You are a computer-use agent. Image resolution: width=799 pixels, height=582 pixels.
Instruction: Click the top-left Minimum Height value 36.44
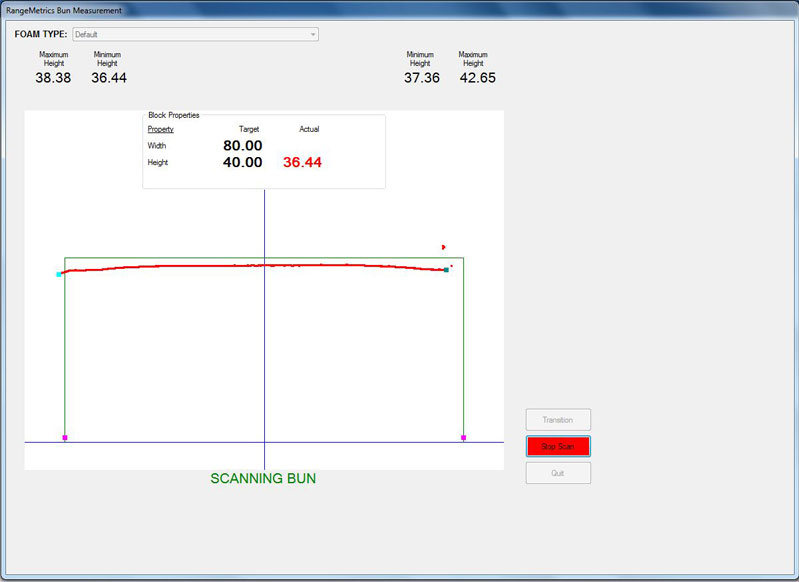pos(109,78)
